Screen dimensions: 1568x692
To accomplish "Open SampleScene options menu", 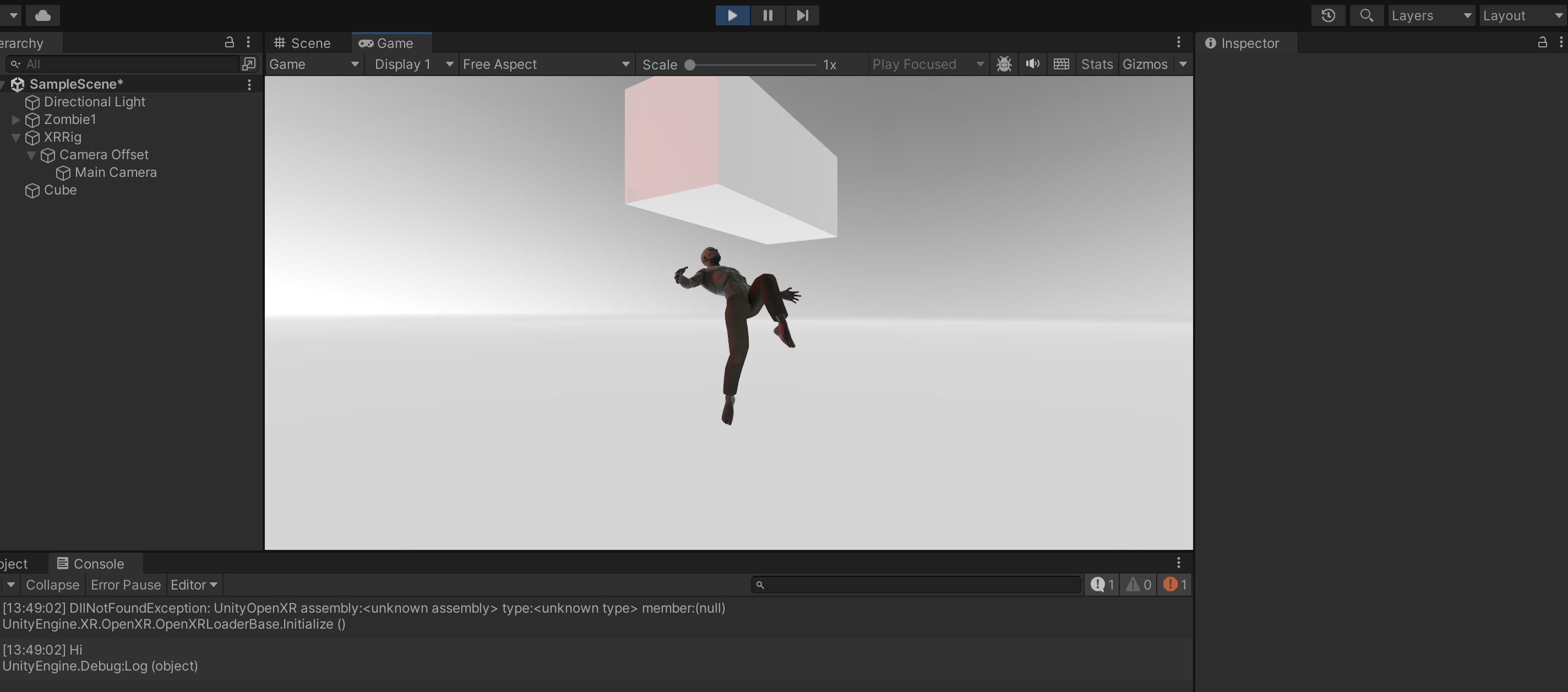I will point(249,85).
